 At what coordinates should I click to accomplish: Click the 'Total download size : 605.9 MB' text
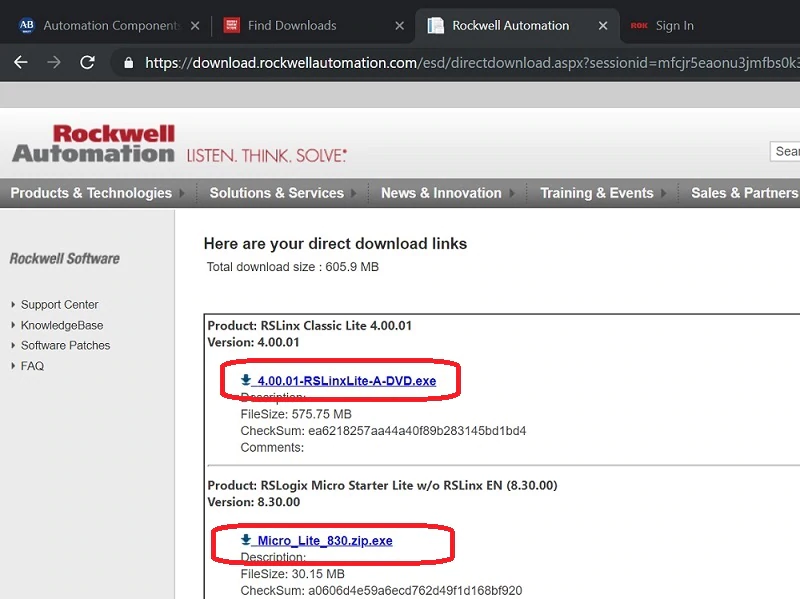click(x=293, y=267)
